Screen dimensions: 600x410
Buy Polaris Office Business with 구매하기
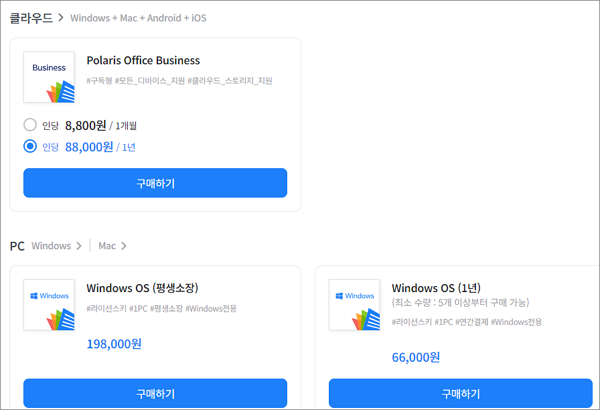[x=155, y=183]
